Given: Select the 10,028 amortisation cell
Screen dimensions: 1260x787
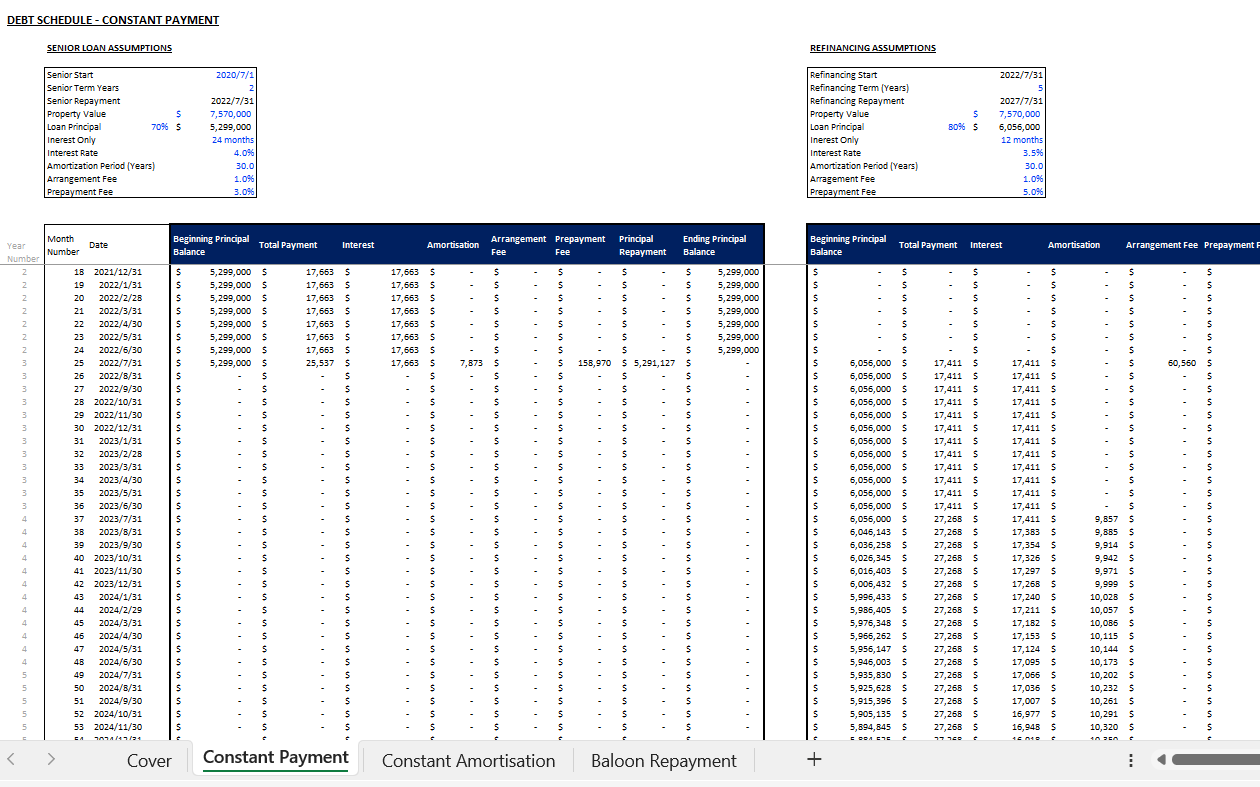Looking at the screenshot, I should 1104,597.
